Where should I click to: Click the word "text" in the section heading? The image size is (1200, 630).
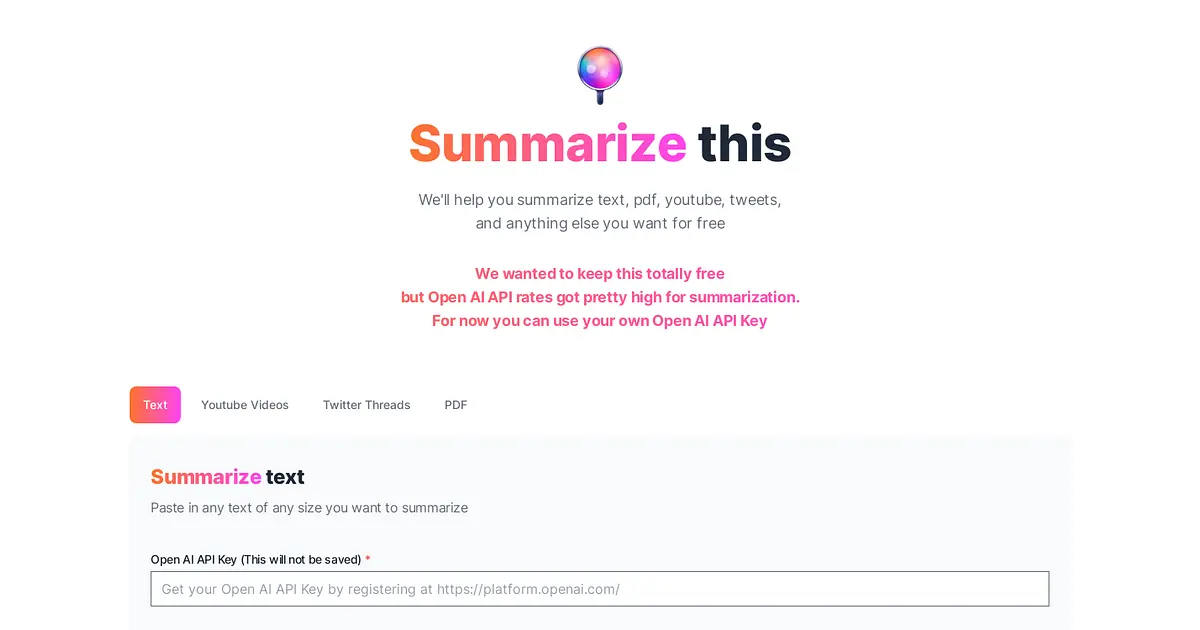[285, 477]
